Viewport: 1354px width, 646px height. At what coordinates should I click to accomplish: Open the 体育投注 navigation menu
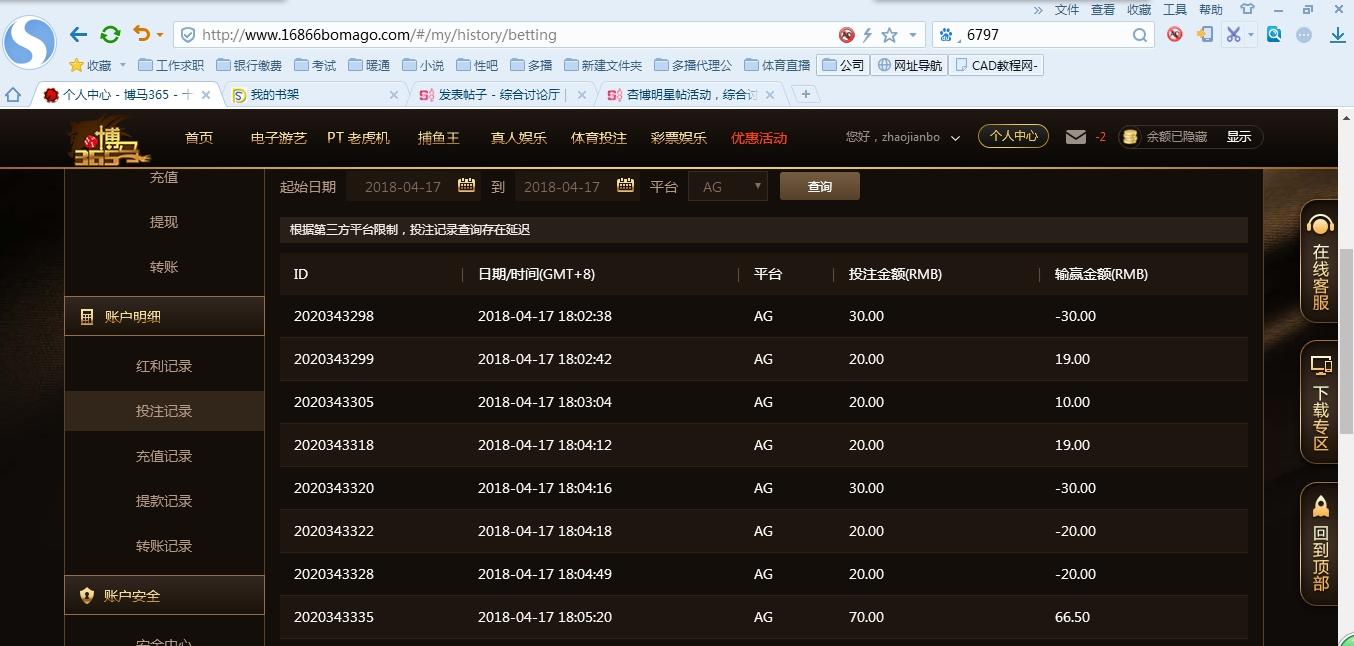[x=598, y=138]
